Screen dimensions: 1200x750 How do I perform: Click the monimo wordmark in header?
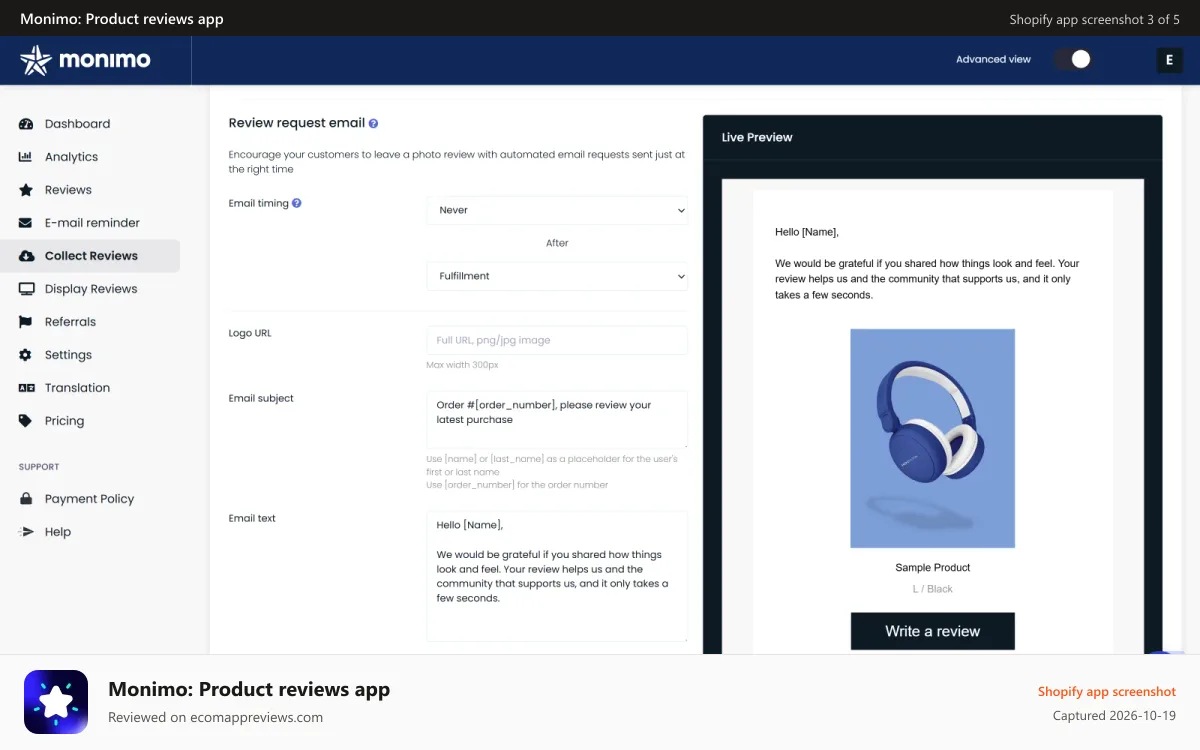pos(105,60)
